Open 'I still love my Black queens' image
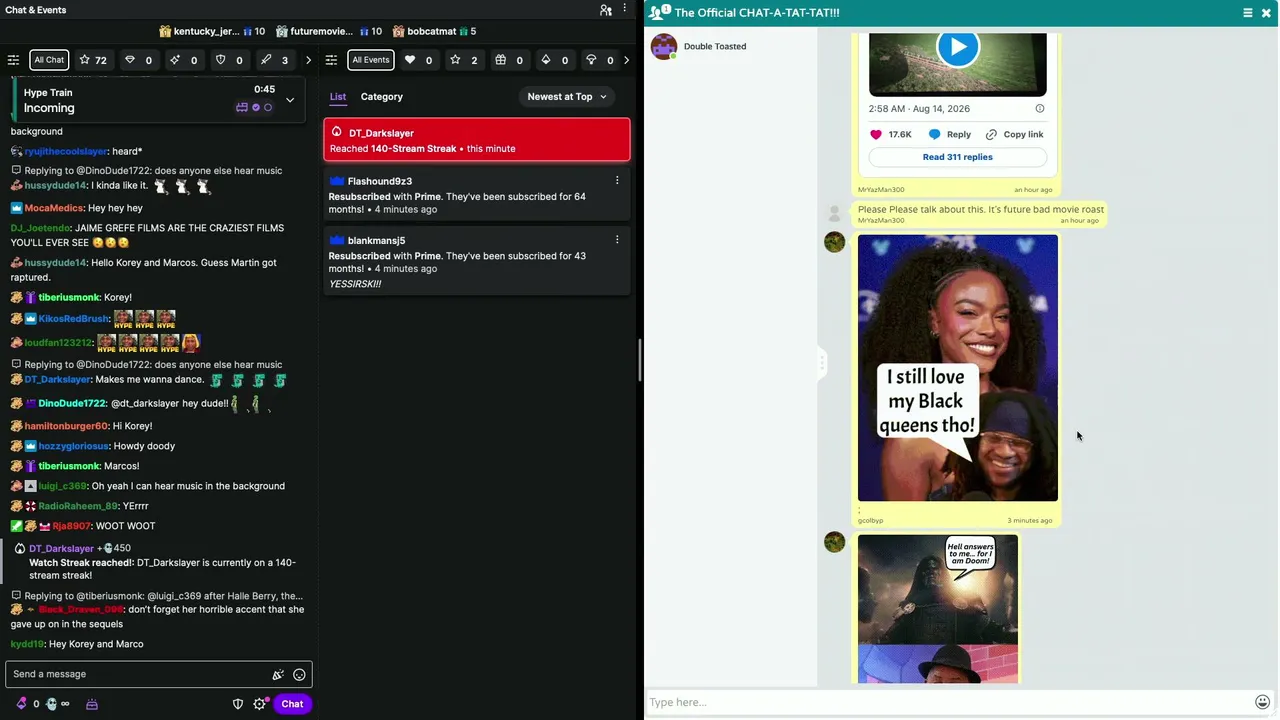 click(958, 368)
